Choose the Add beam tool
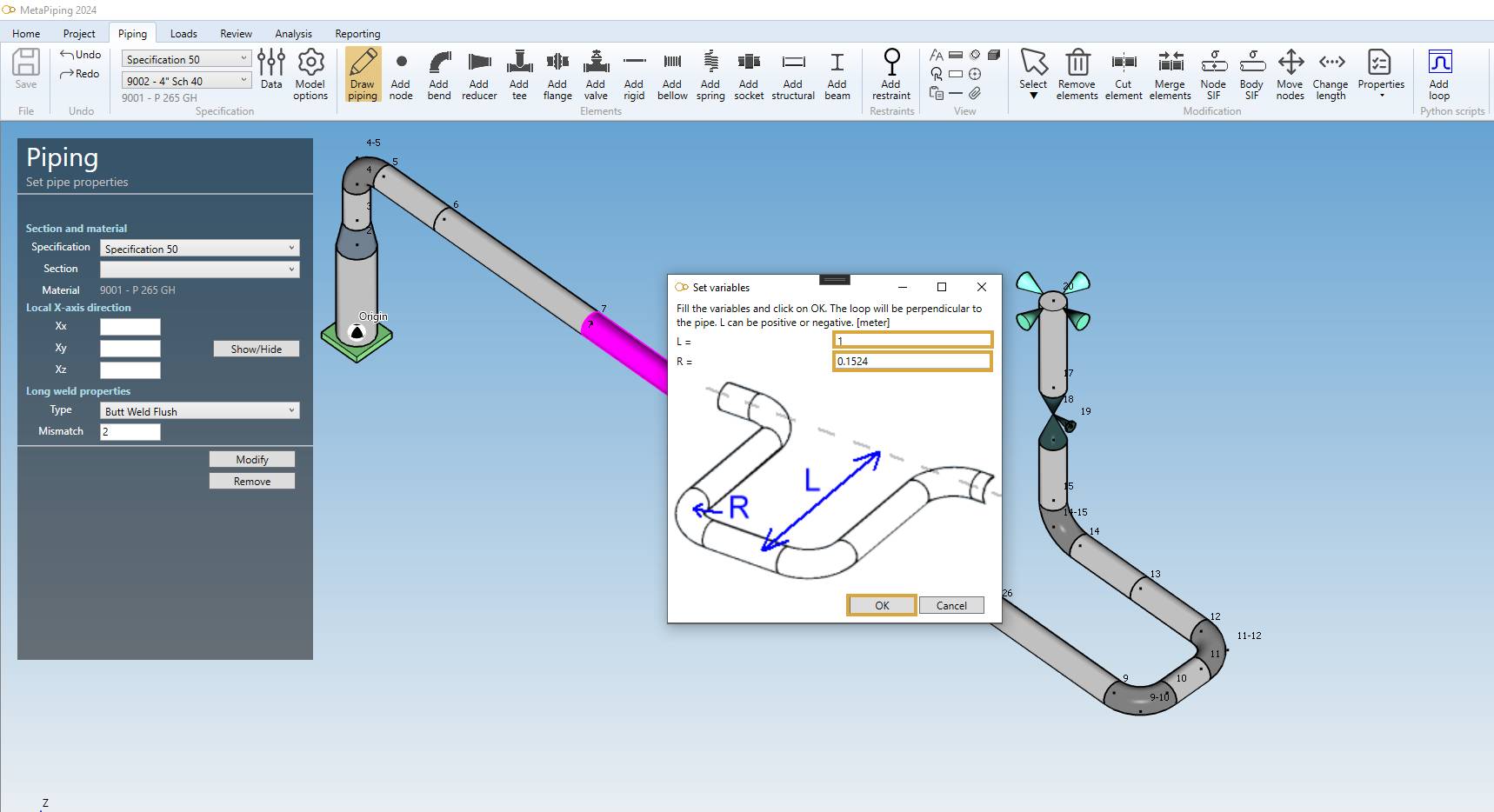The width and height of the screenshot is (1494, 812). click(x=837, y=74)
